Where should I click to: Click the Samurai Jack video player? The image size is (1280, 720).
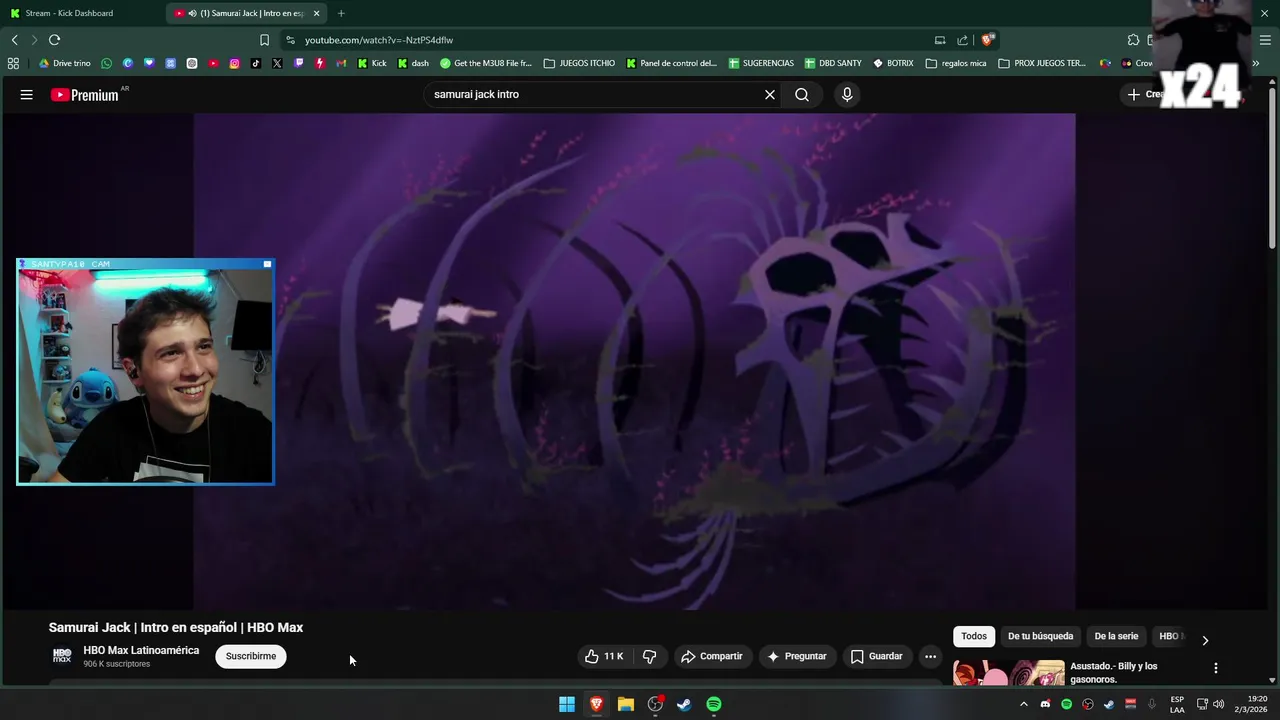click(634, 361)
